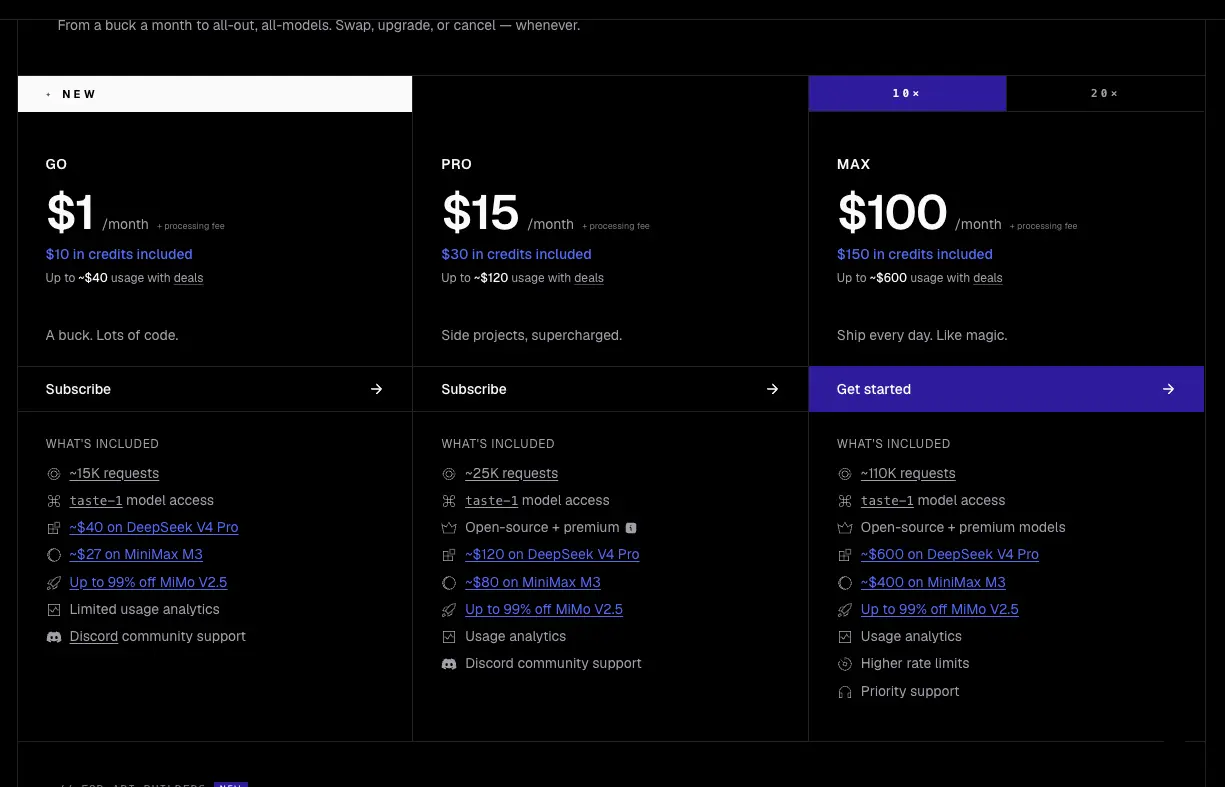
Task: Click the arrow icon on Get started
Action: coord(1168,389)
